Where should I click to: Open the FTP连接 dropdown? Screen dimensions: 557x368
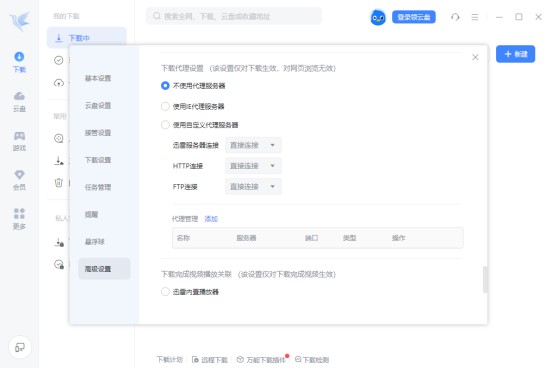[x=253, y=186]
